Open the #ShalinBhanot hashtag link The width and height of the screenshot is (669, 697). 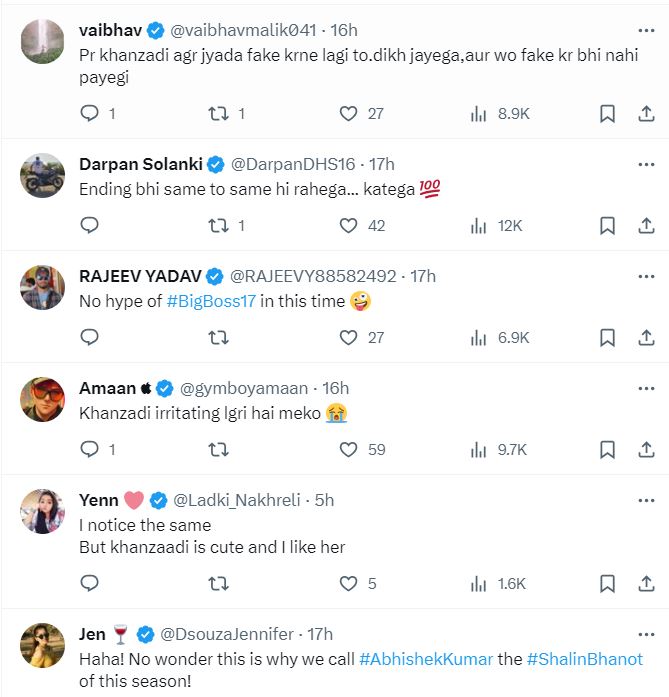585,660
